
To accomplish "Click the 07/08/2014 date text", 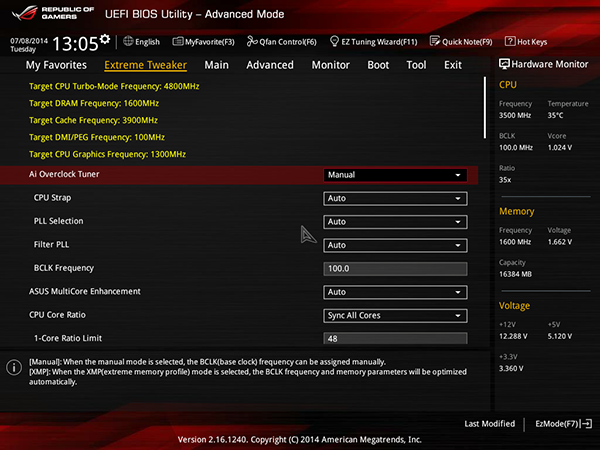I will pos(29,41).
